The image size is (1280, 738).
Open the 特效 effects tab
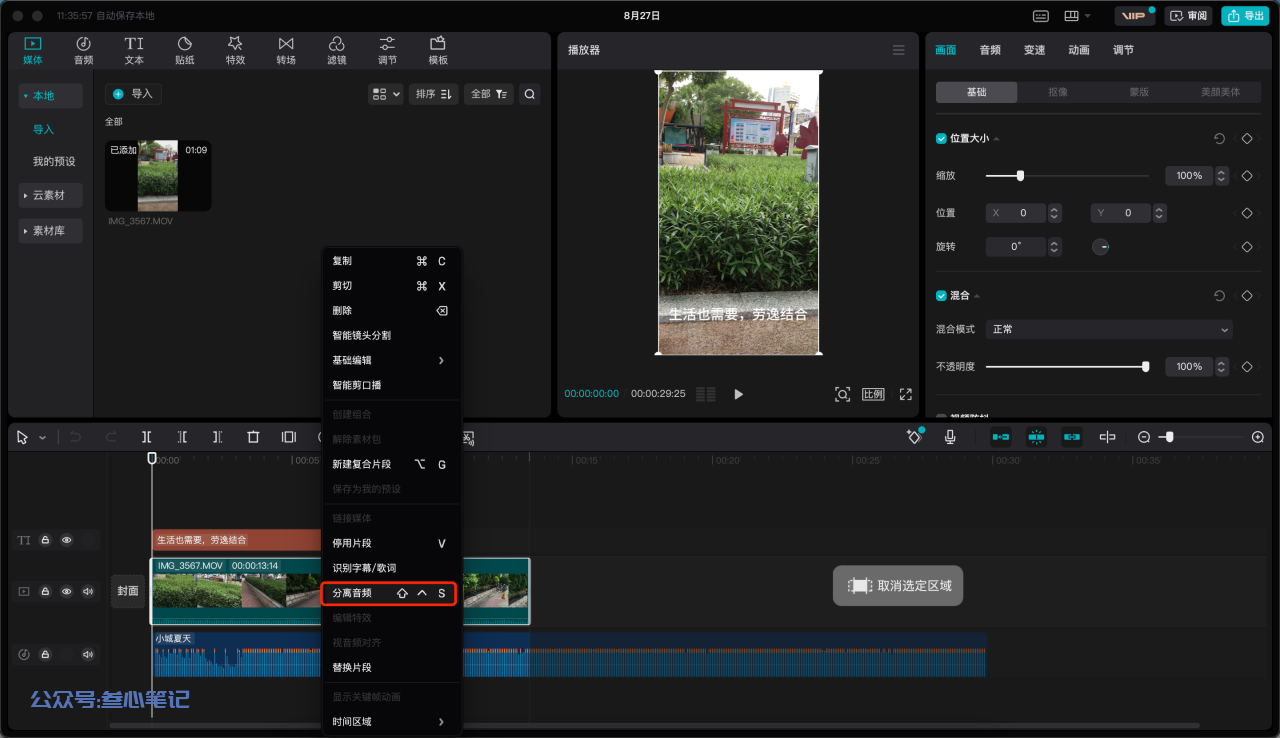tap(235, 50)
